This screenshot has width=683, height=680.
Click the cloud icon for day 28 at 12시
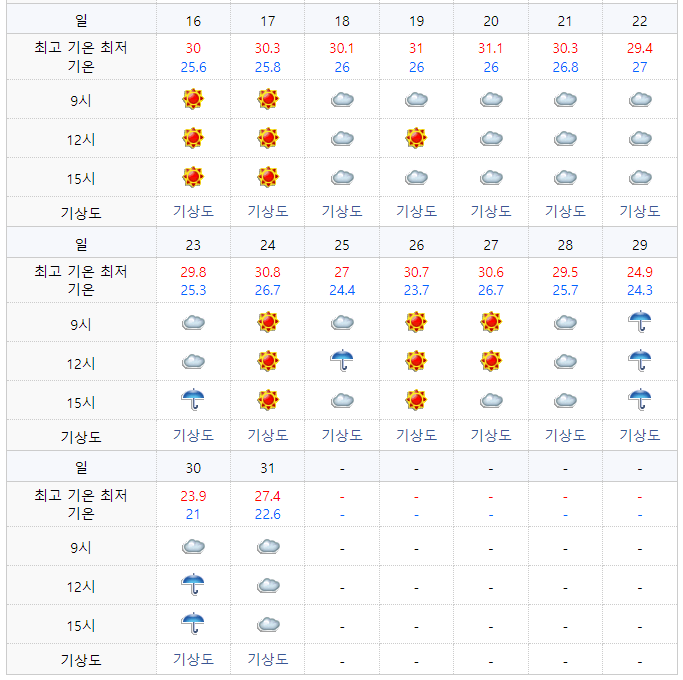(x=565, y=362)
